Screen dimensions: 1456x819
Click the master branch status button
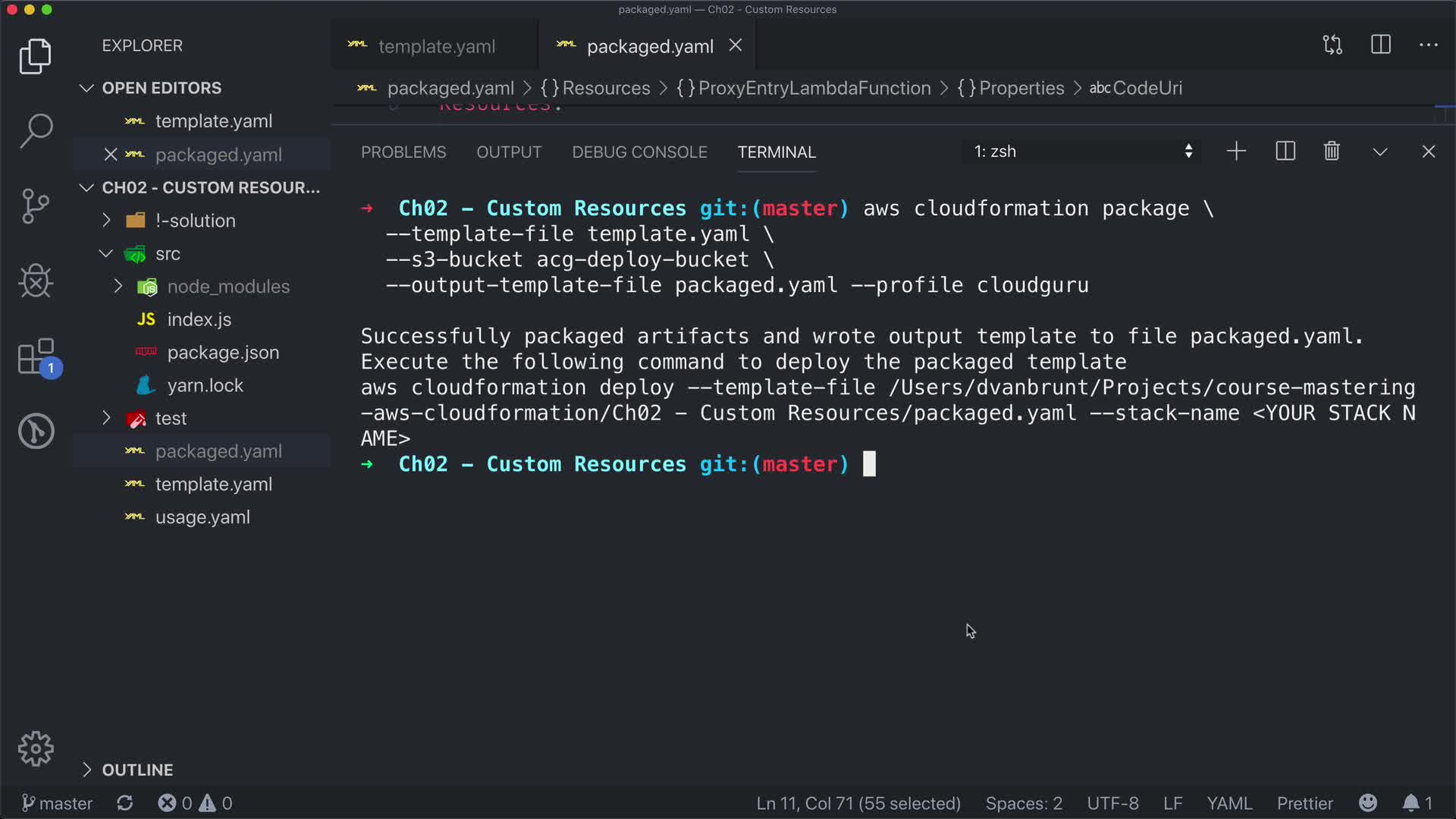(x=57, y=803)
